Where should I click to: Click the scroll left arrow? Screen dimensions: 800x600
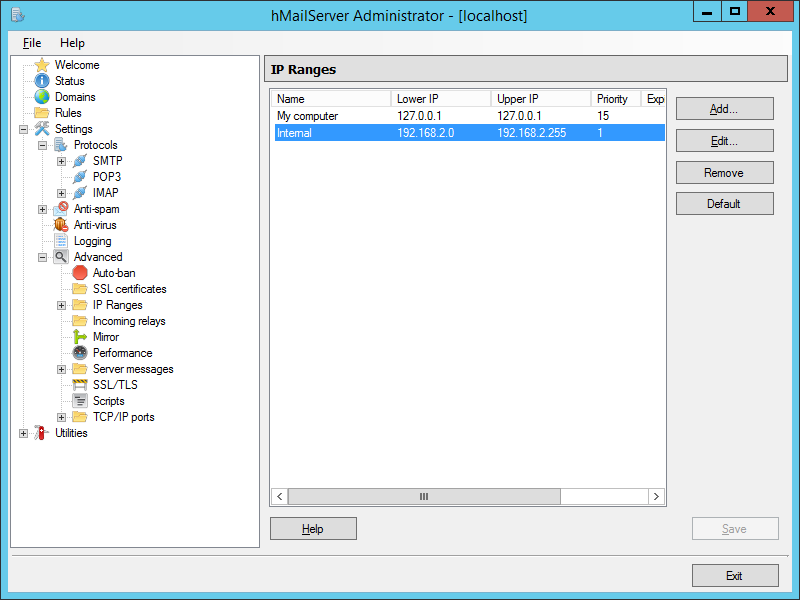[280, 496]
